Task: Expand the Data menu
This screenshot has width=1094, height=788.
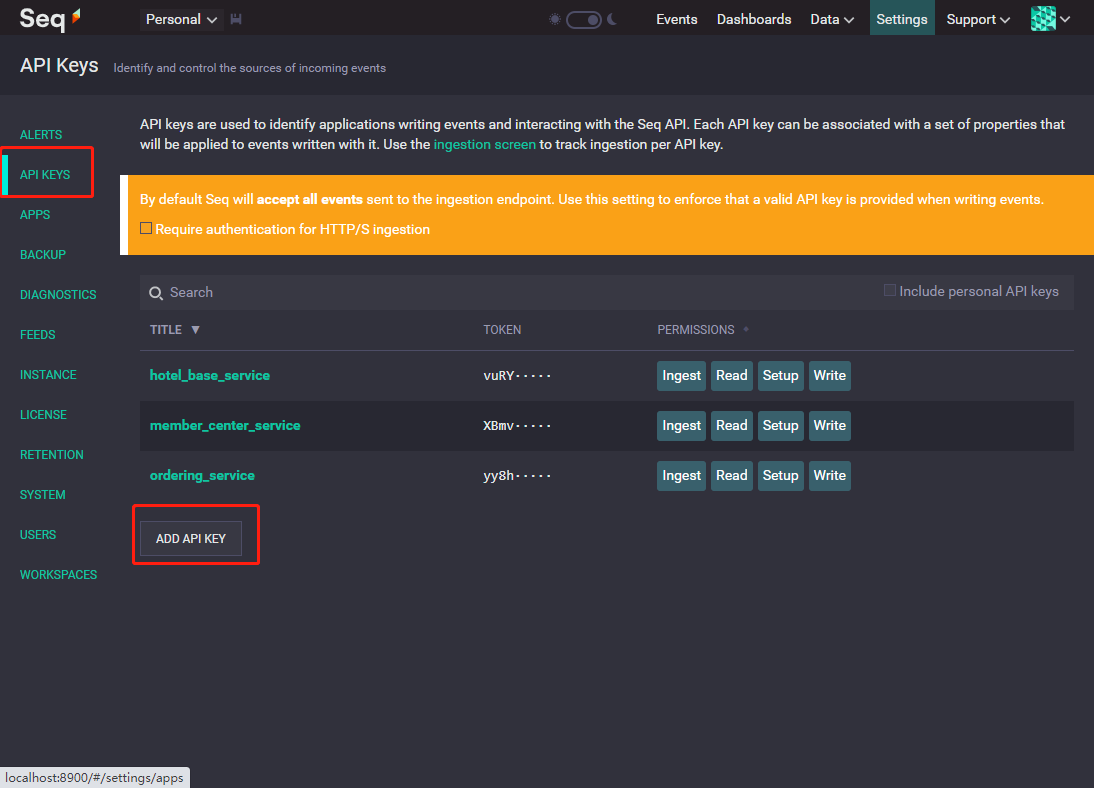Action: [832, 20]
